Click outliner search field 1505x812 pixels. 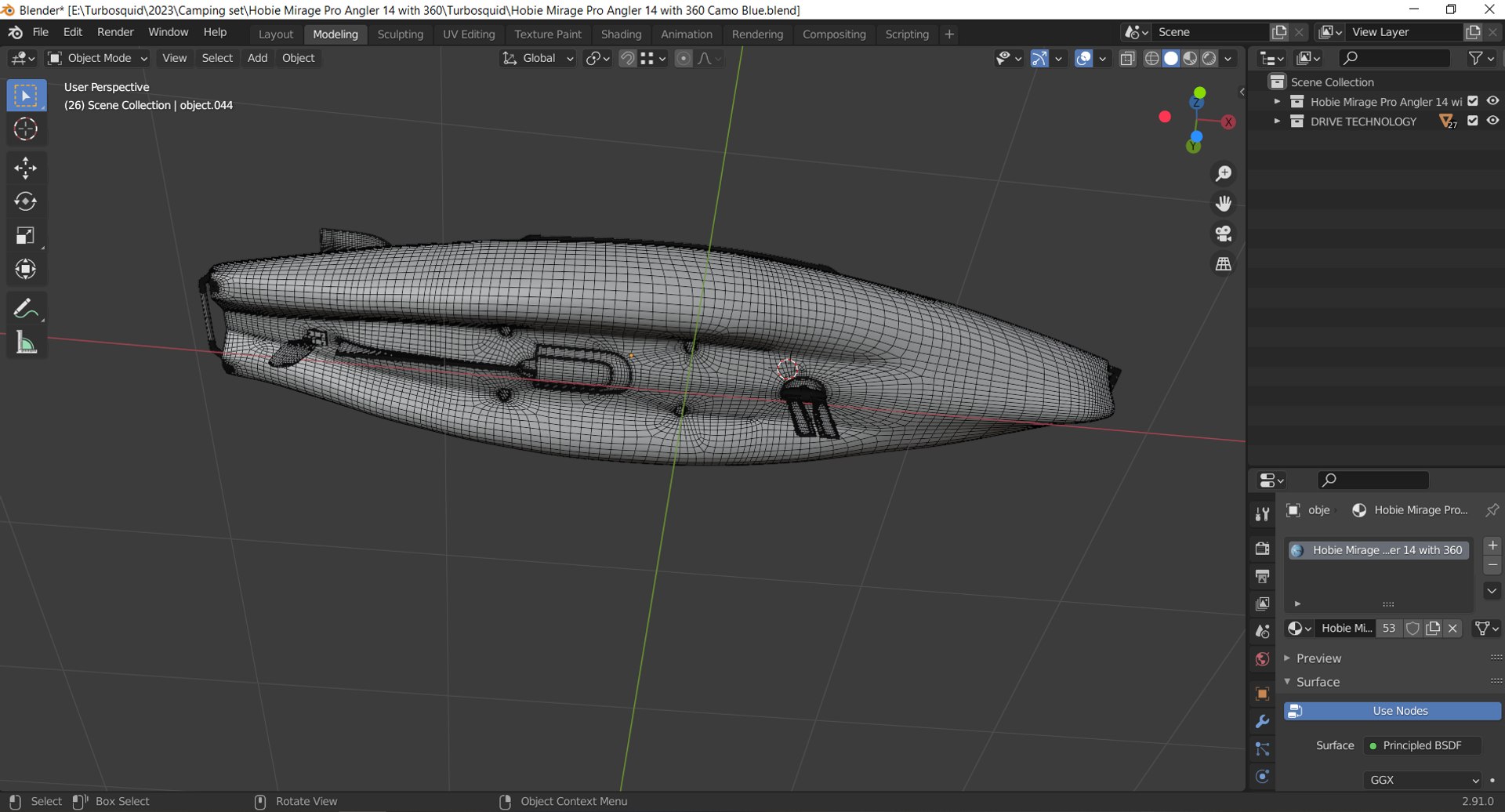coord(1394,58)
